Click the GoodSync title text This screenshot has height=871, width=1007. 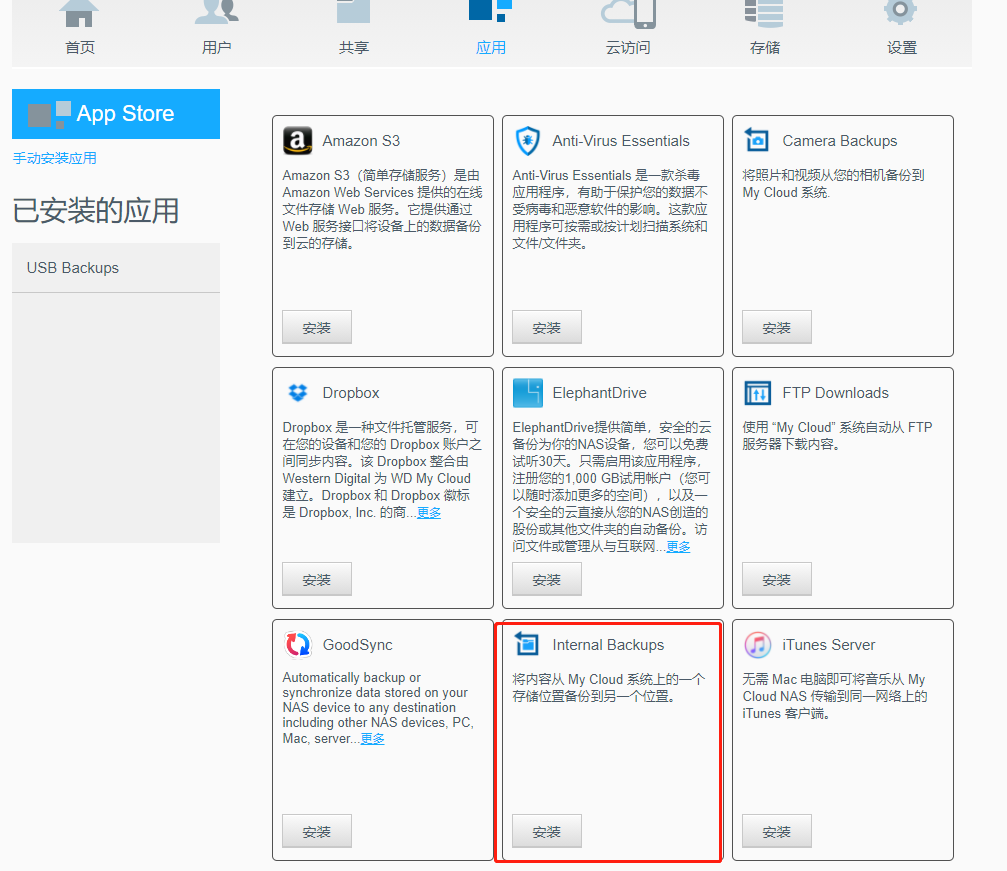pos(357,644)
